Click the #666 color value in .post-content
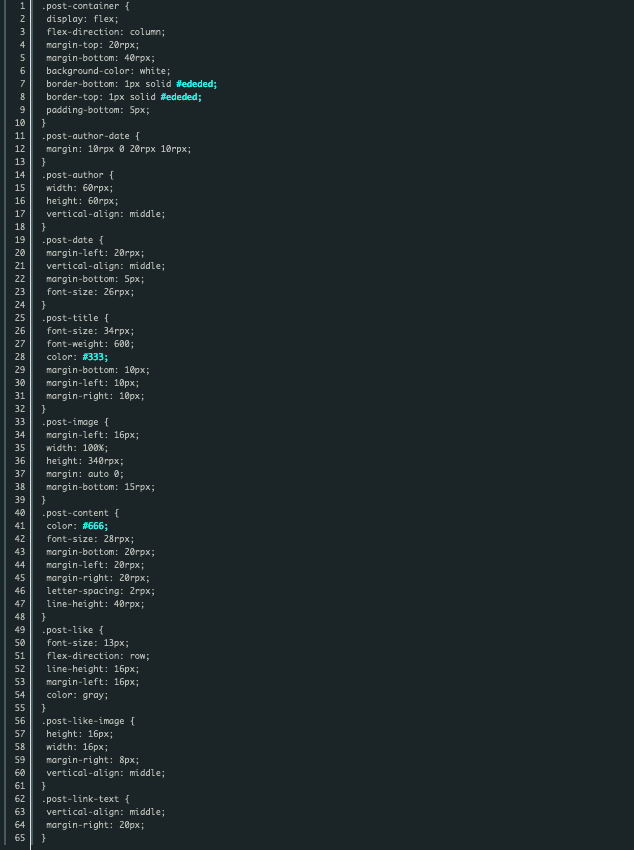 pyautogui.click(x=95, y=526)
